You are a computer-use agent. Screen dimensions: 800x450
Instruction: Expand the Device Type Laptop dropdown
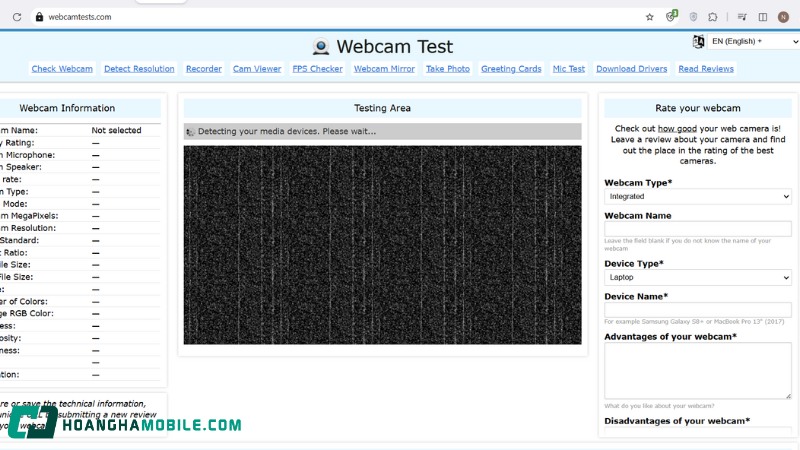point(697,278)
